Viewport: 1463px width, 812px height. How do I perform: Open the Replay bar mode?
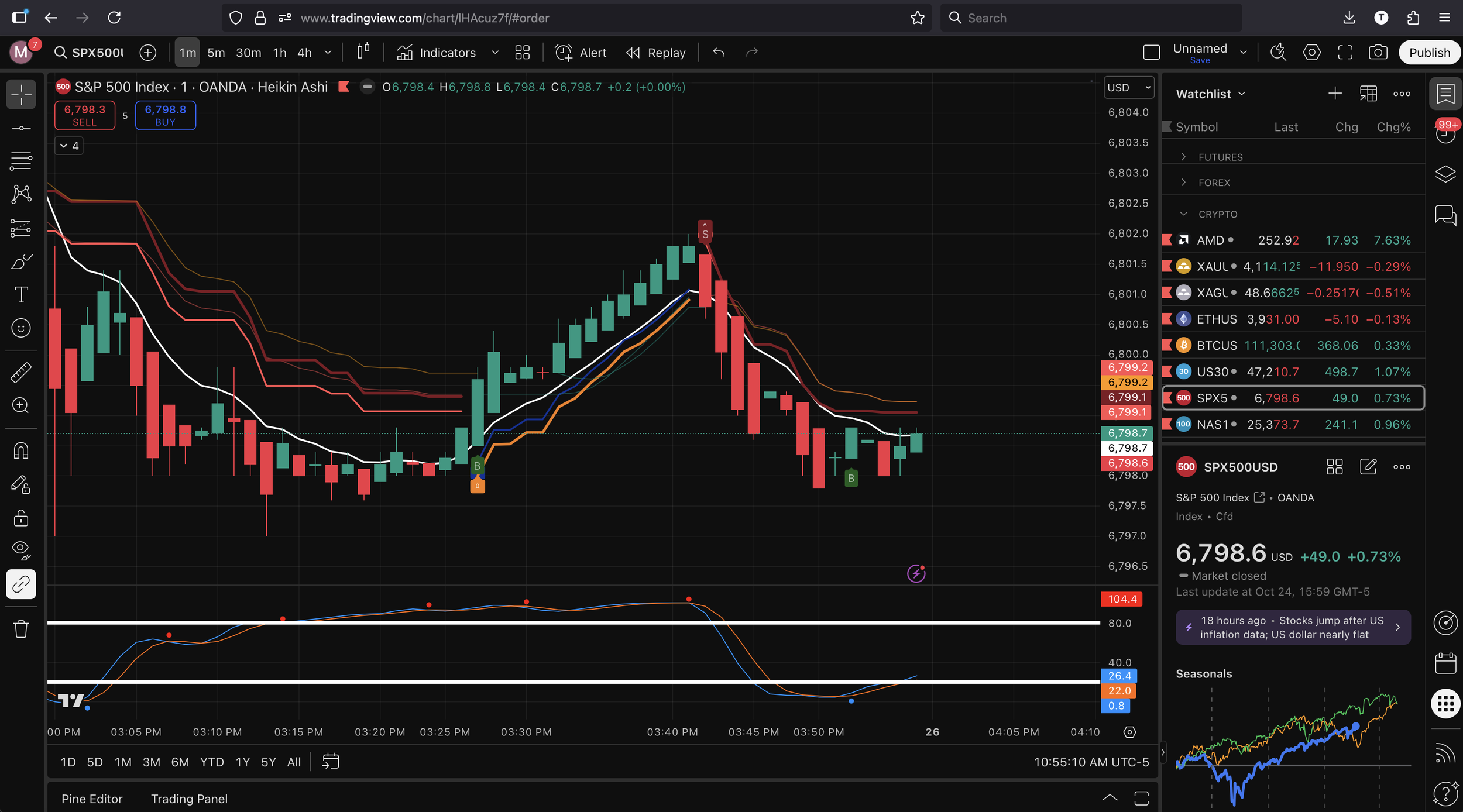click(656, 53)
